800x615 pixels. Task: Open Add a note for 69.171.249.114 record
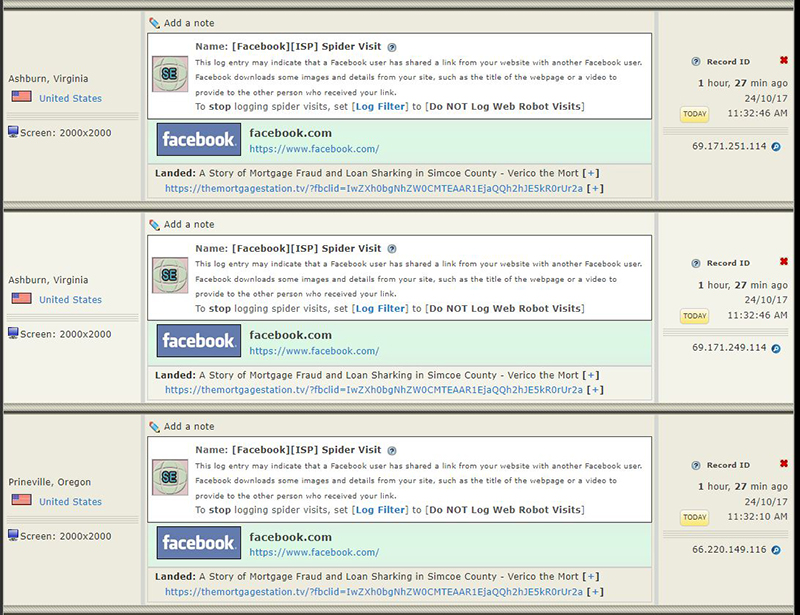point(189,225)
